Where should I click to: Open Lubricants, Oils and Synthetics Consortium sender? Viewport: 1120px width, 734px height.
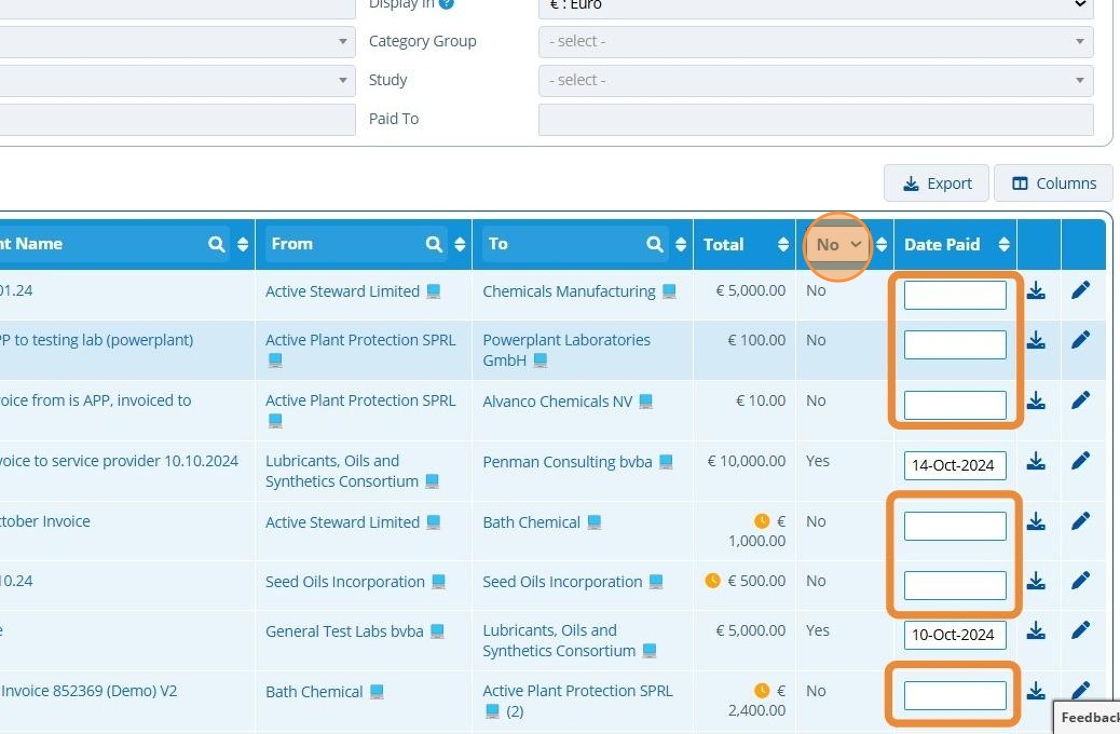click(x=342, y=471)
